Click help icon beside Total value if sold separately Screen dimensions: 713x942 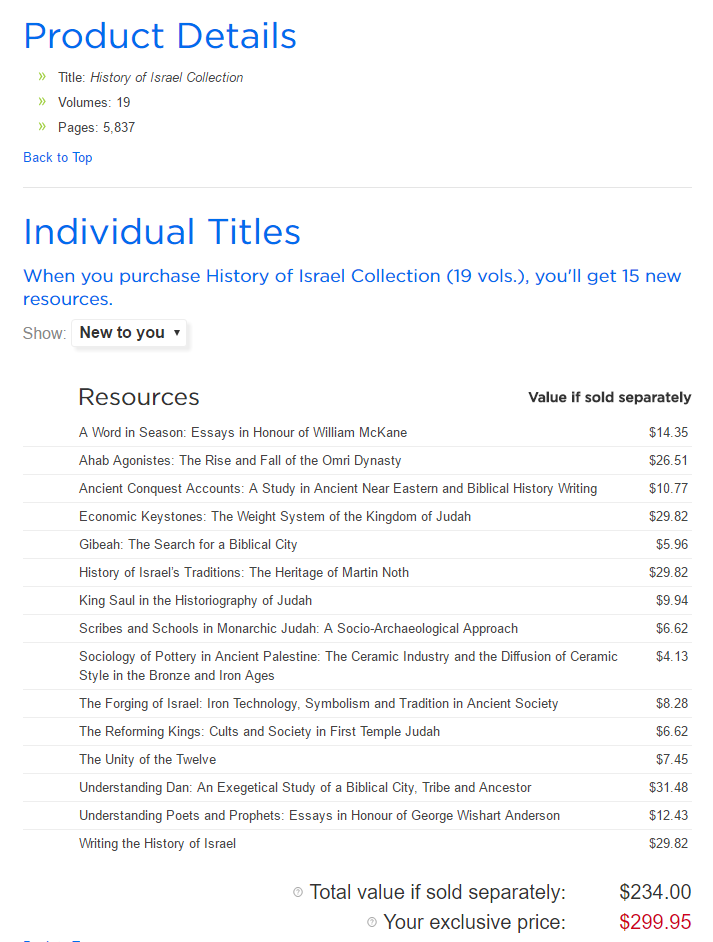(298, 892)
